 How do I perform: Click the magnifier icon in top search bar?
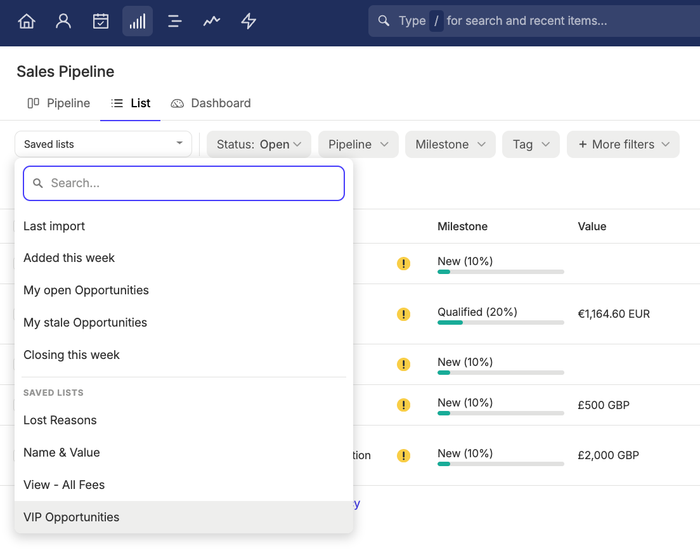point(383,21)
